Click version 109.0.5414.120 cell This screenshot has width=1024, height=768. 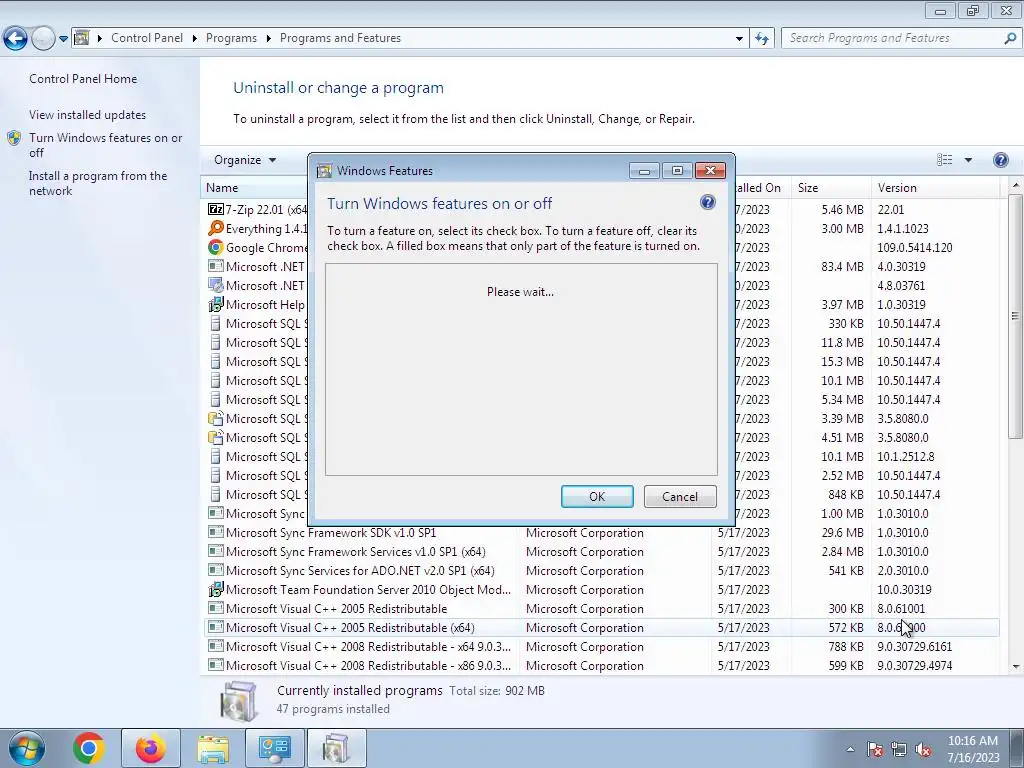tap(914, 248)
